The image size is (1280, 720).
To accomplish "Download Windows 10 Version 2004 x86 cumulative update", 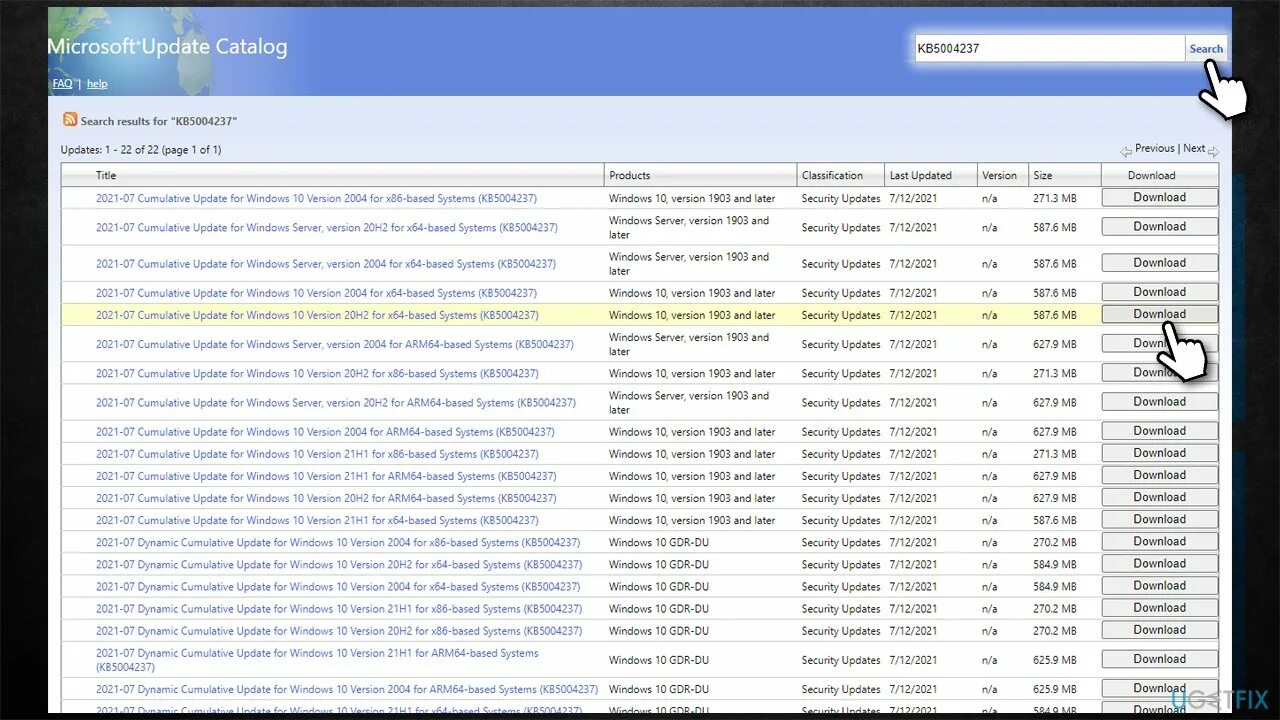I will (x=1159, y=198).
